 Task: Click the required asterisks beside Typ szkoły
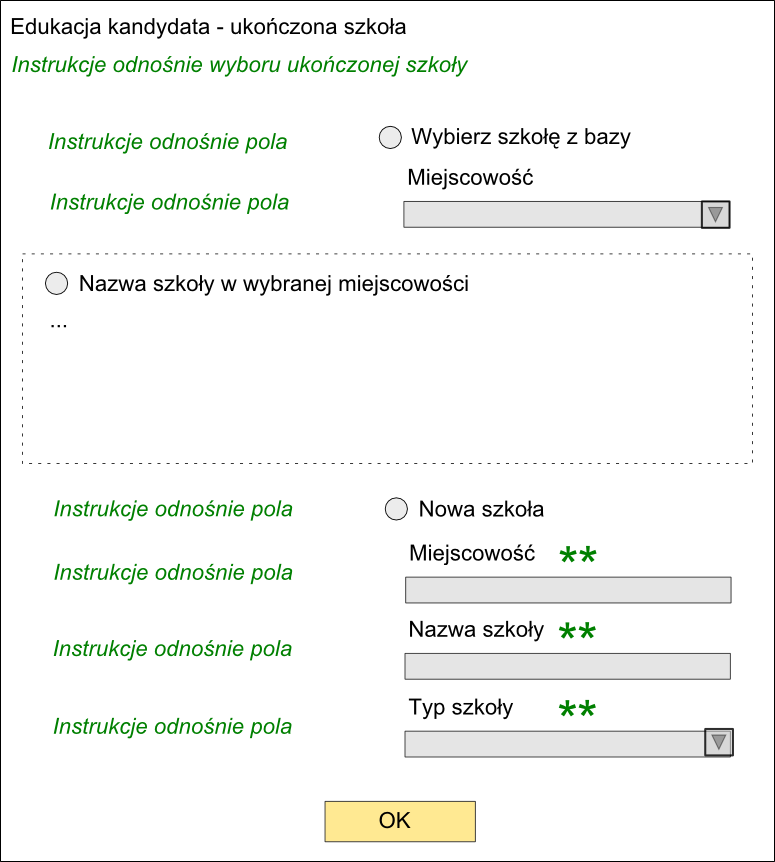(x=578, y=709)
